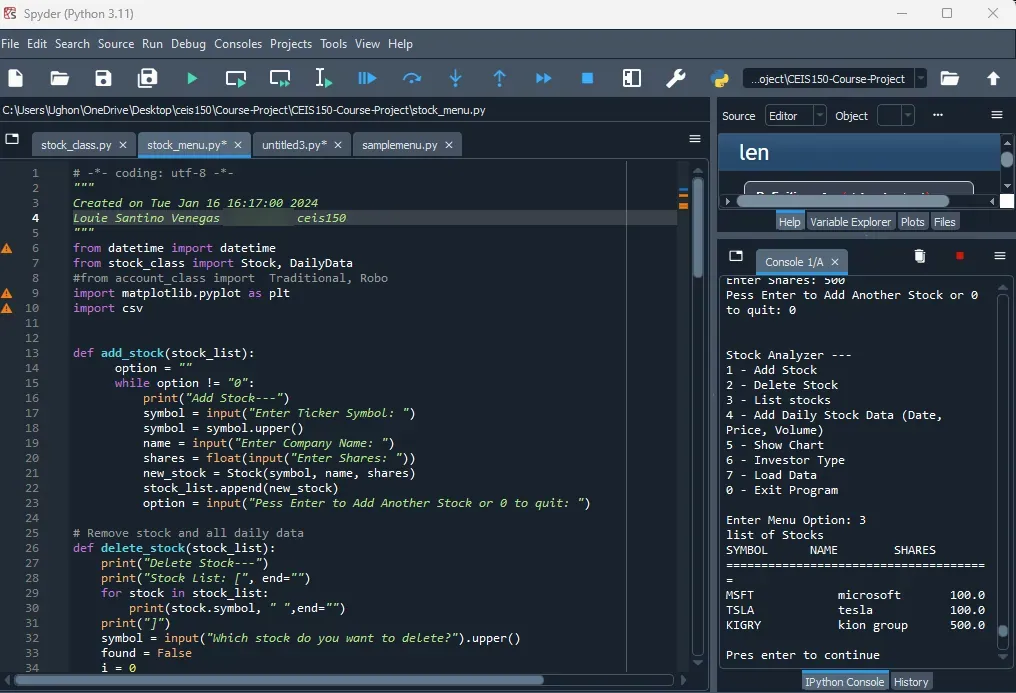
Task: Select the Help pane tab
Action: point(789,222)
